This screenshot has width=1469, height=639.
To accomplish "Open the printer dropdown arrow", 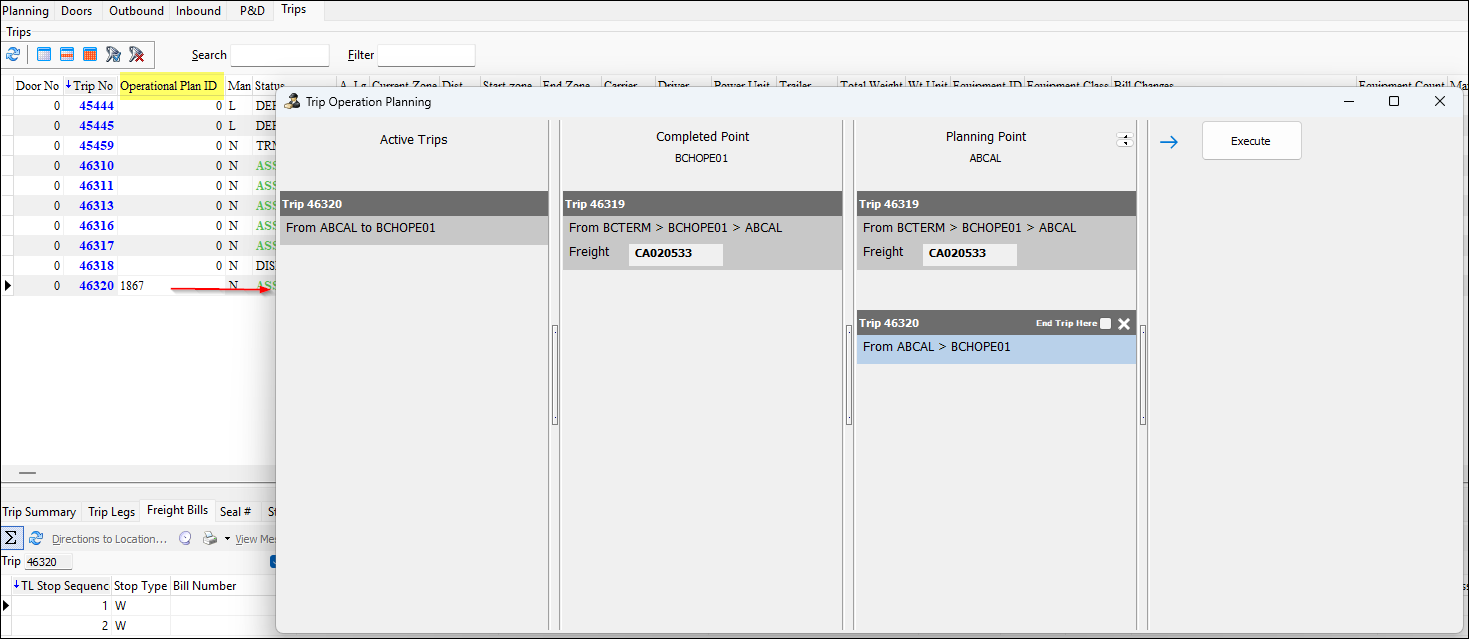I will point(225,538).
